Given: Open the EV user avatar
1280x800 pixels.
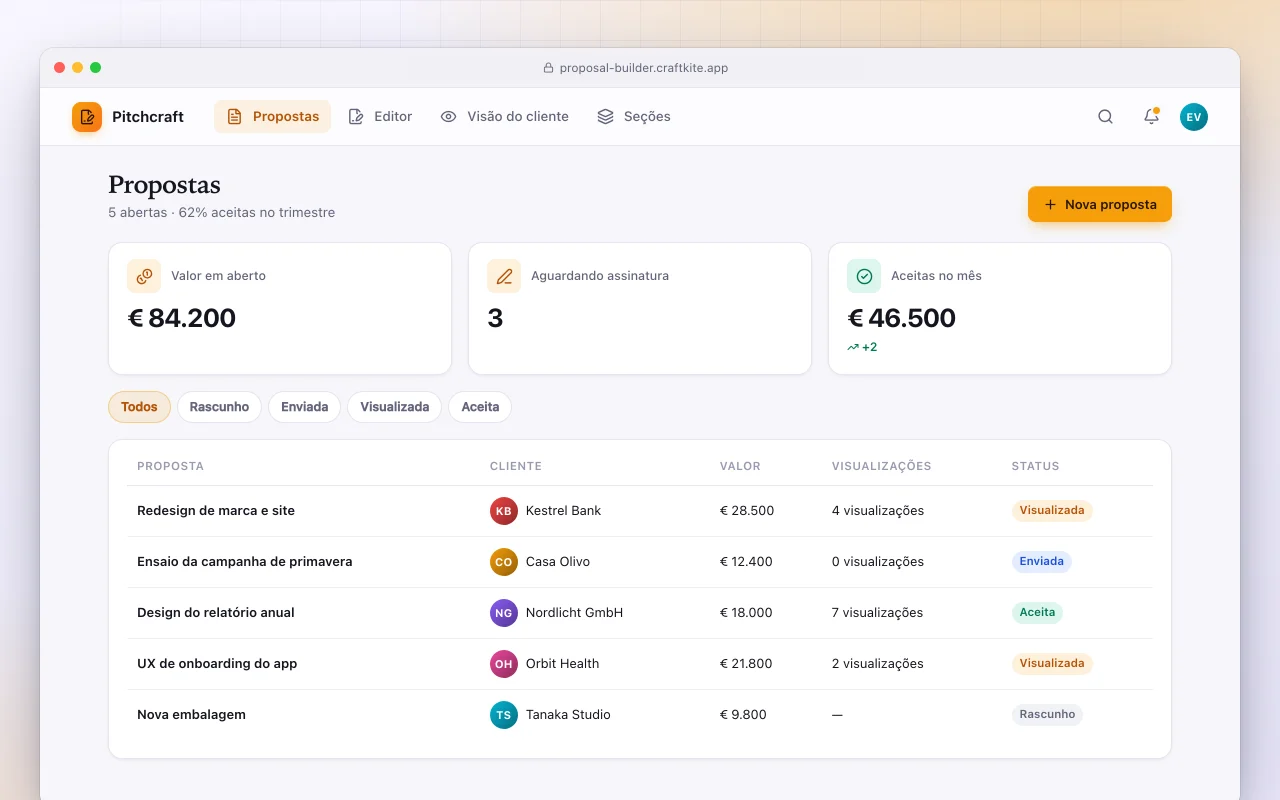Looking at the screenshot, I should [1194, 117].
